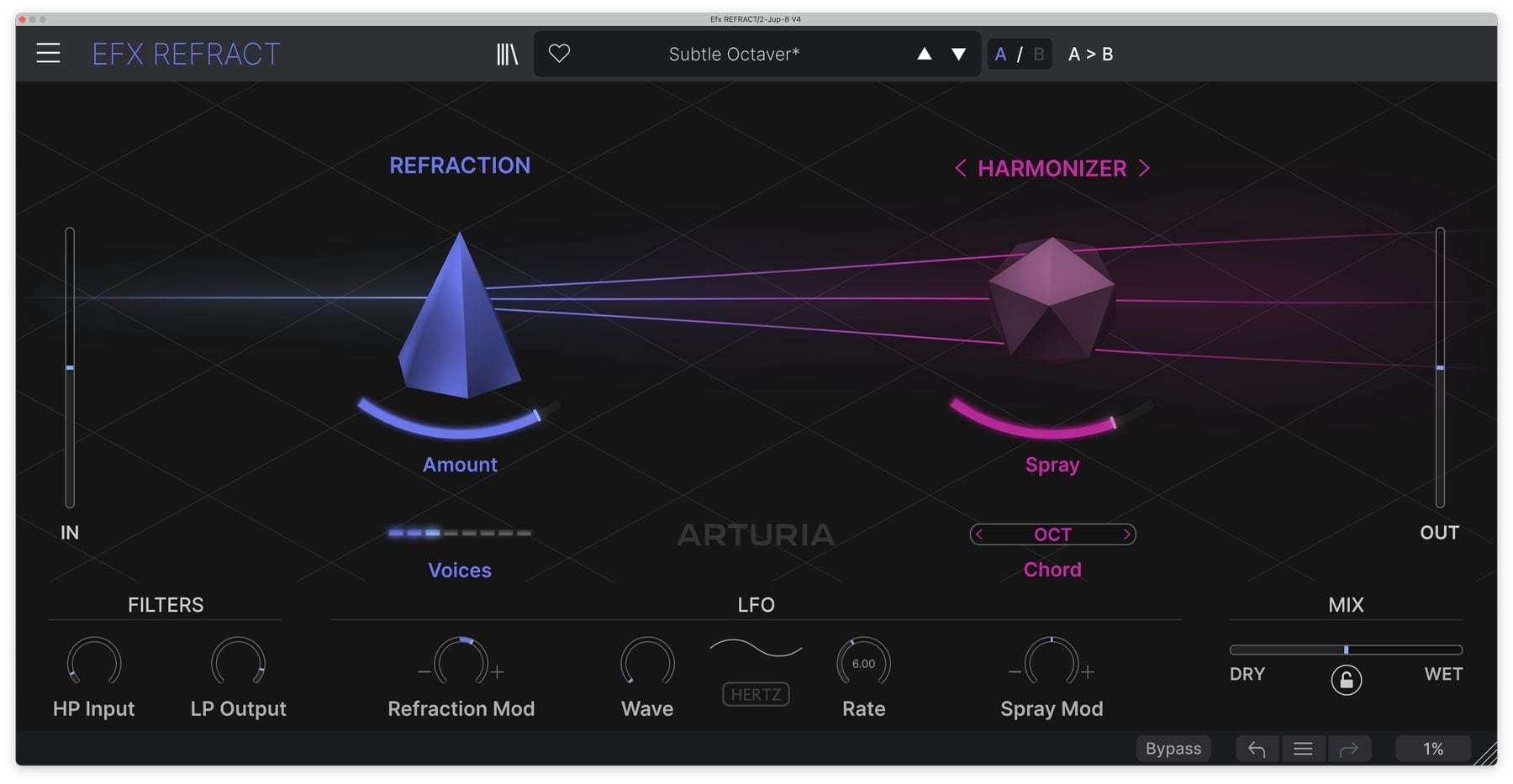Toggle Hertz mode for the LFO rate
This screenshot has height=784, width=1513.
(754, 694)
